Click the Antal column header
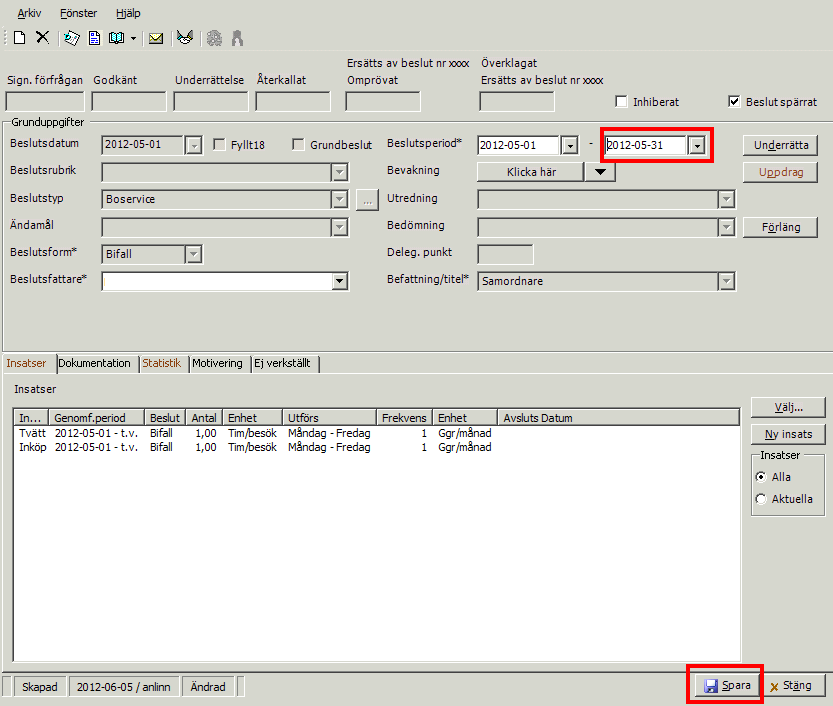 tap(204, 418)
